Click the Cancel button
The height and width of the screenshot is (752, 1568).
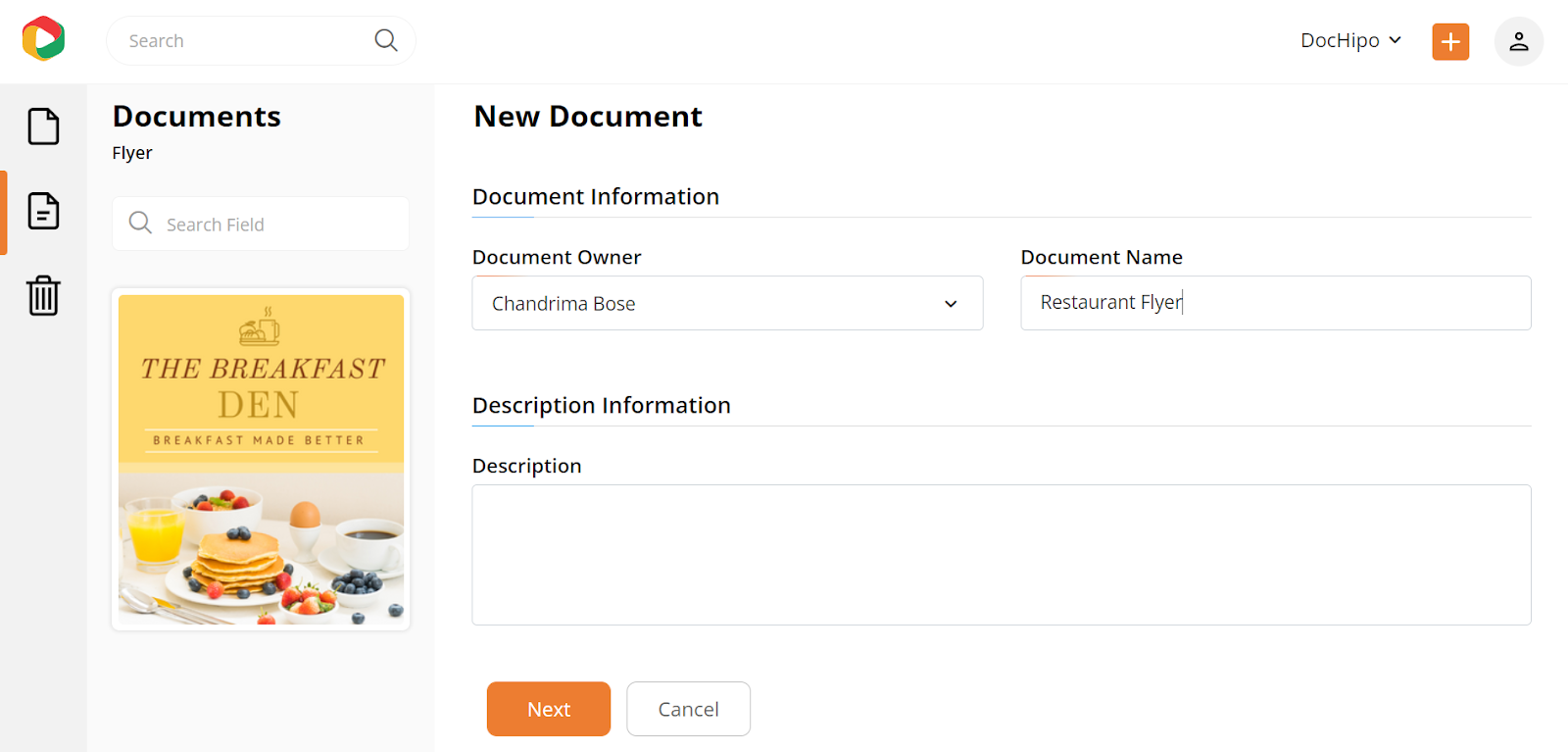(x=689, y=709)
